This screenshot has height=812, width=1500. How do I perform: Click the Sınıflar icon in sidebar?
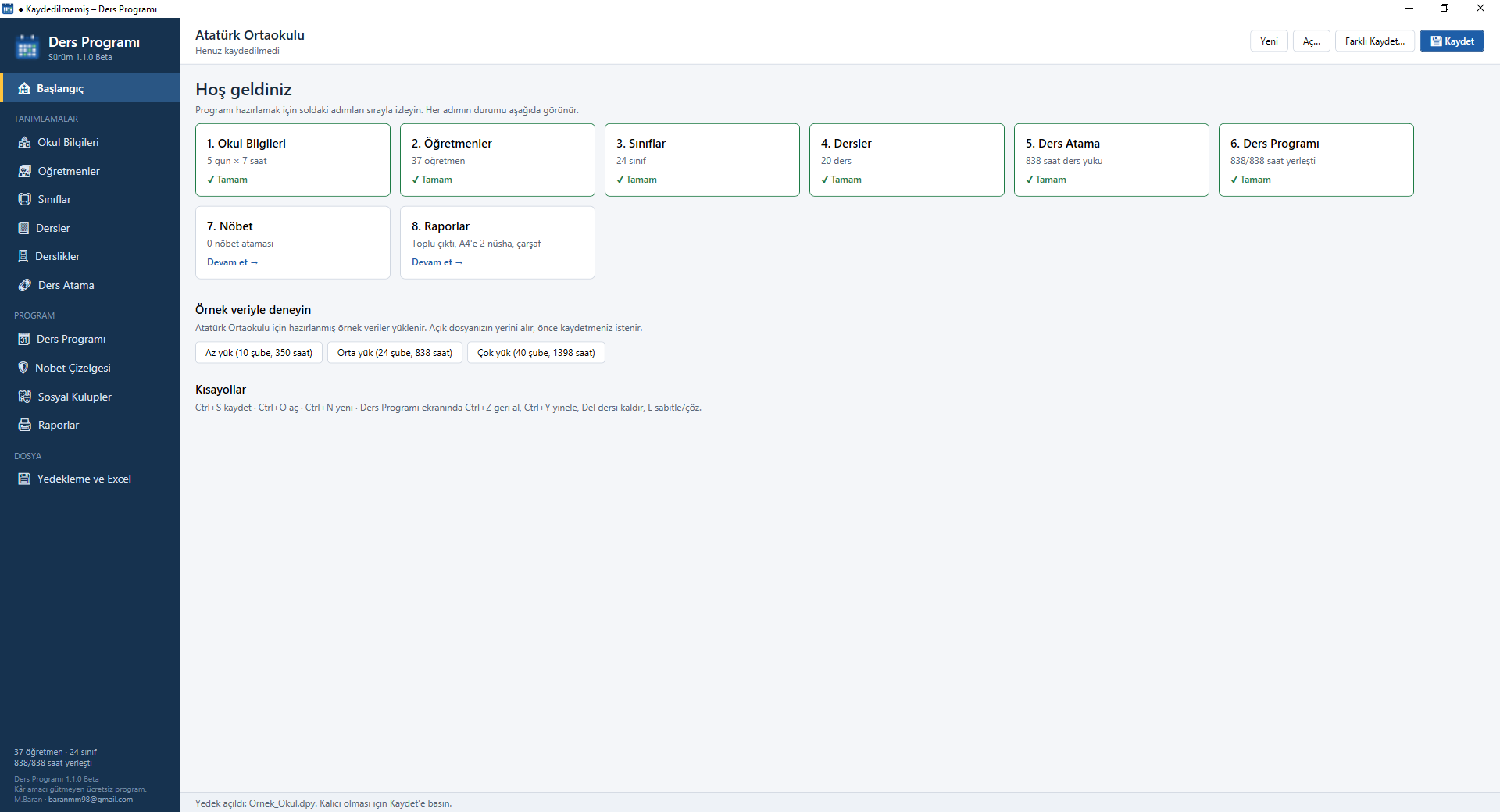click(24, 199)
